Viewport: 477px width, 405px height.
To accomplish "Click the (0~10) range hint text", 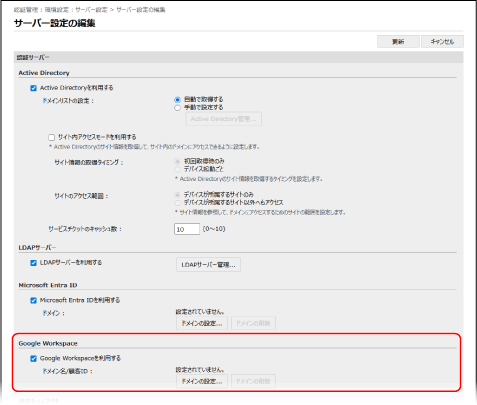I will (214, 229).
